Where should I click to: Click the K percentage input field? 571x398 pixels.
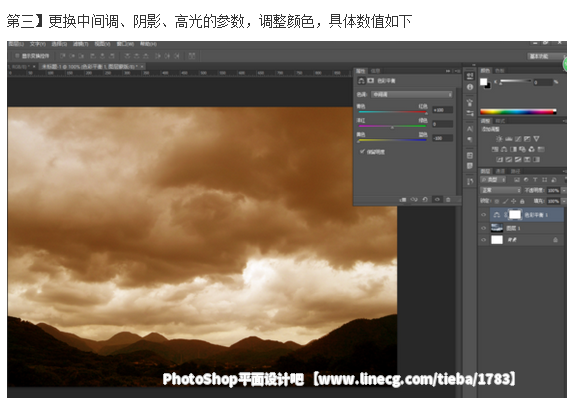(x=543, y=83)
